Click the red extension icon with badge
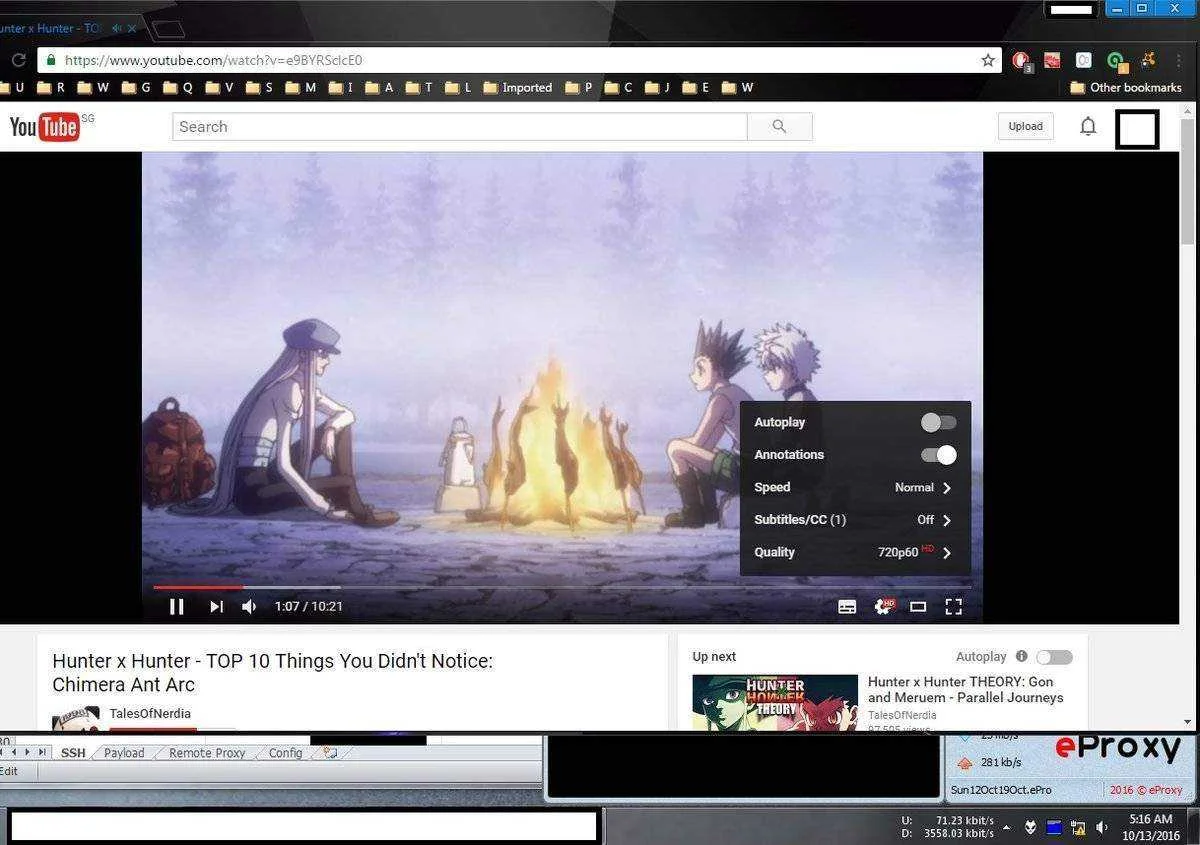The image size is (1200, 845). click(1021, 61)
